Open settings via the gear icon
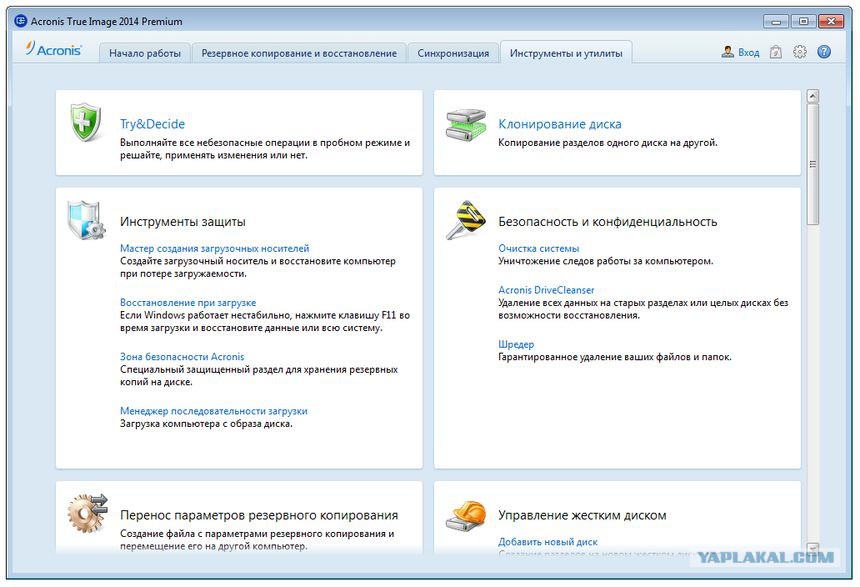The width and height of the screenshot is (860, 587). (800, 52)
